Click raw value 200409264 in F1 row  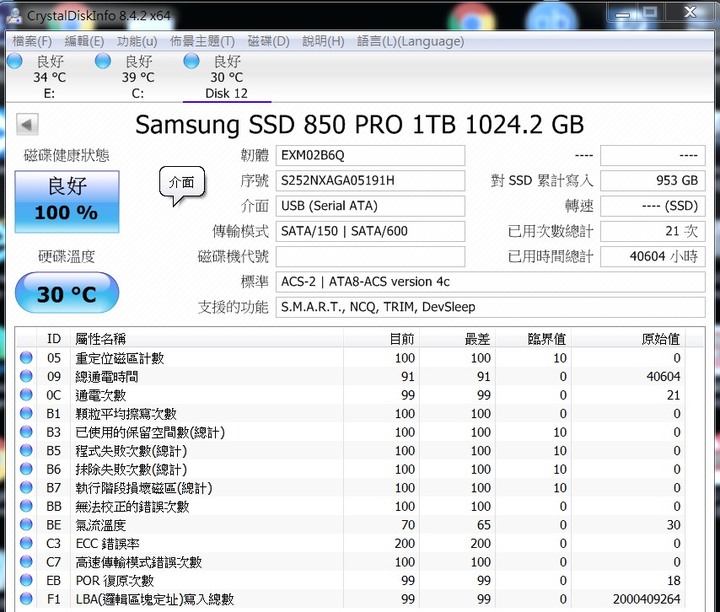click(647, 599)
